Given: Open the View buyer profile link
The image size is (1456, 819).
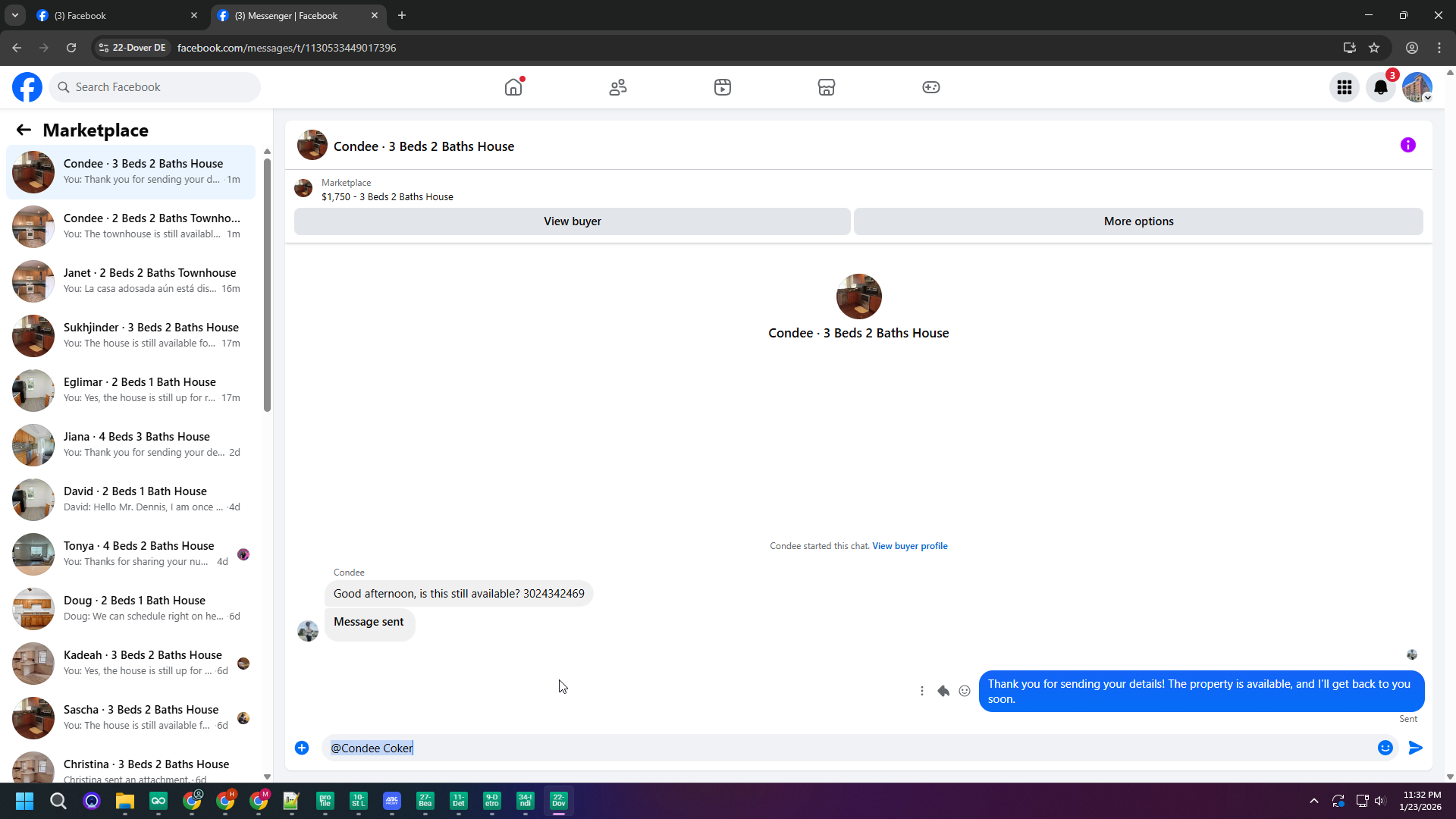Looking at the screenshot, I should point(909,546).
